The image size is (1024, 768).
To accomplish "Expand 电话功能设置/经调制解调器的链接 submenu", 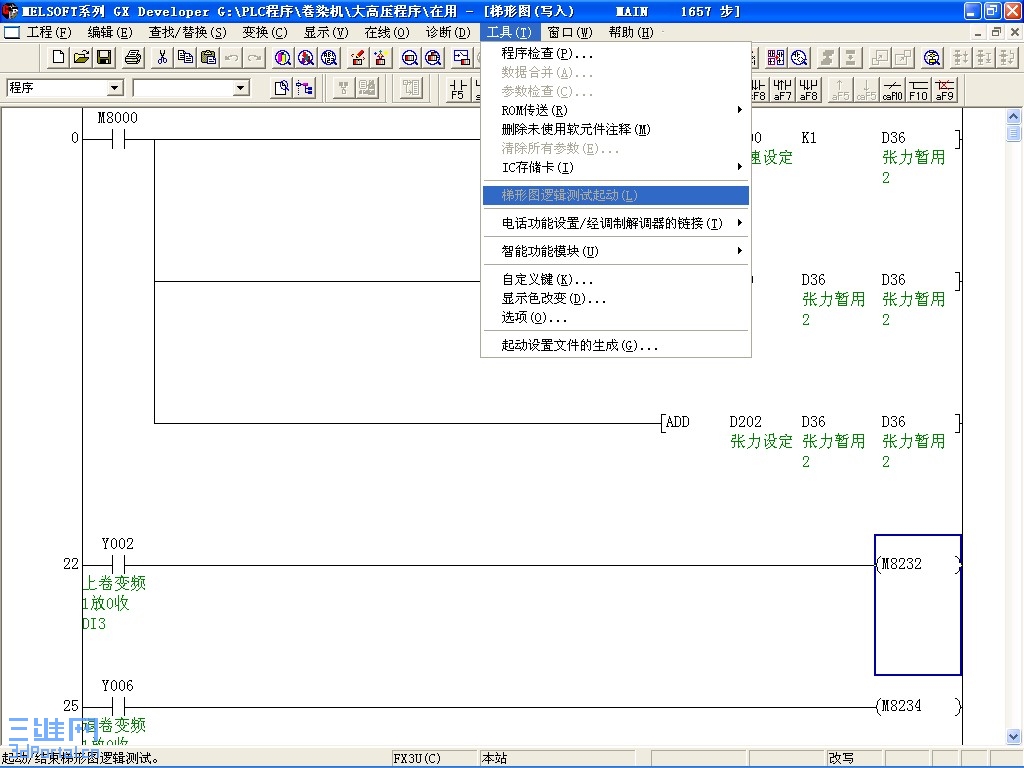I will pos(616,223).
